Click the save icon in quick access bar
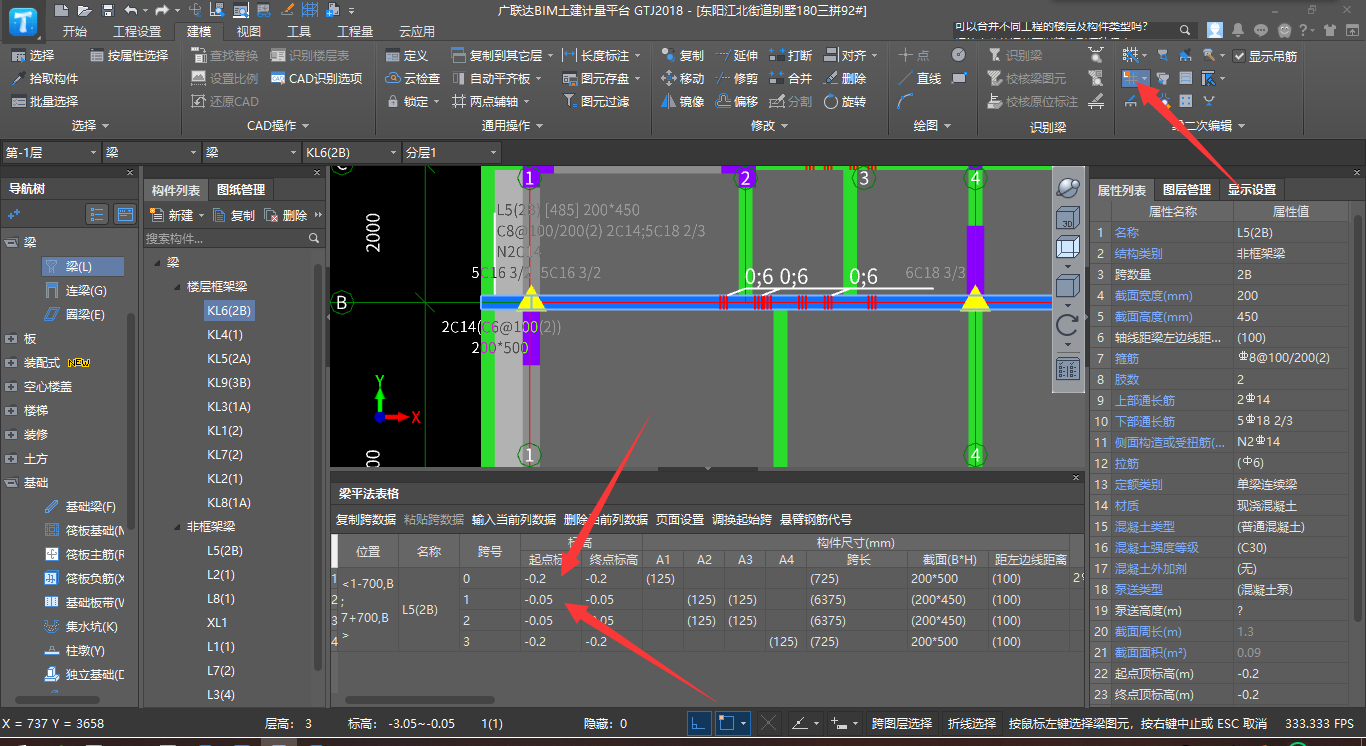The width and height of the screenshot is (1366, 746). pyautogui.click(x=107, y=10)
